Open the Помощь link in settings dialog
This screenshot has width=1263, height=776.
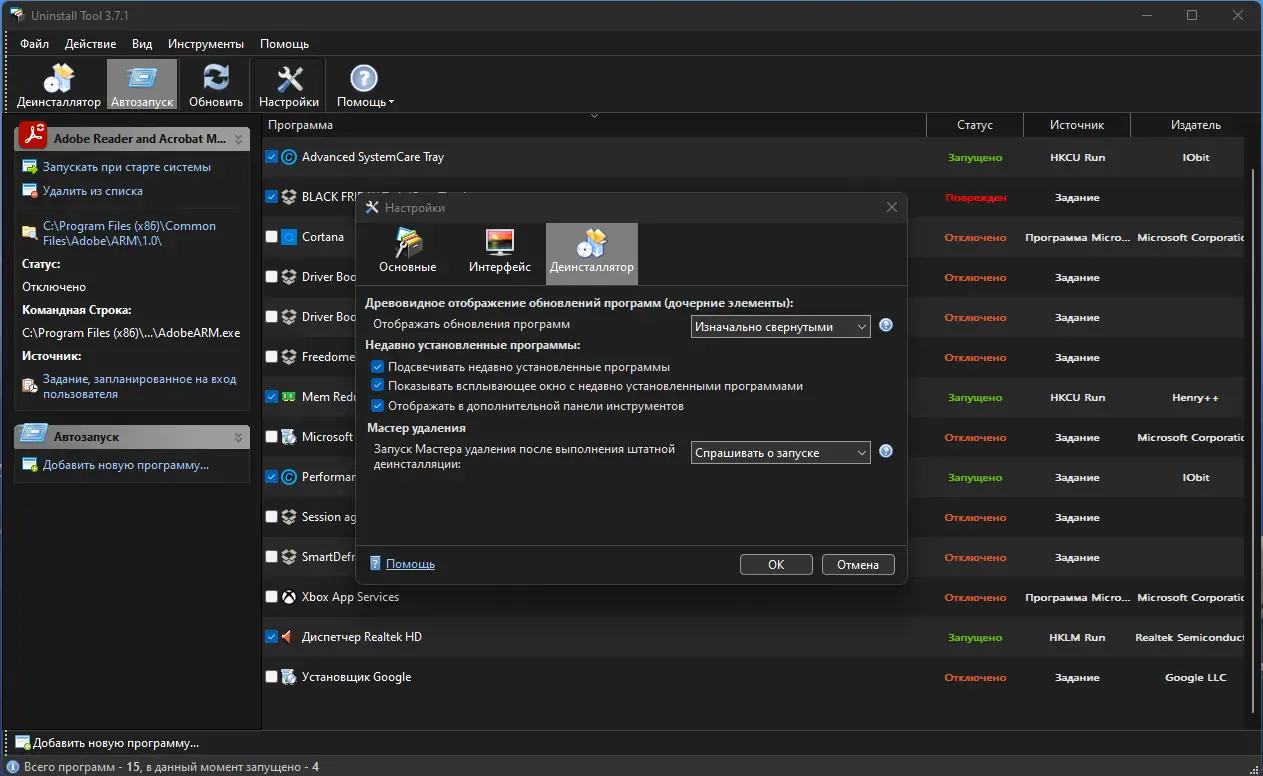[x=410, y=564]
